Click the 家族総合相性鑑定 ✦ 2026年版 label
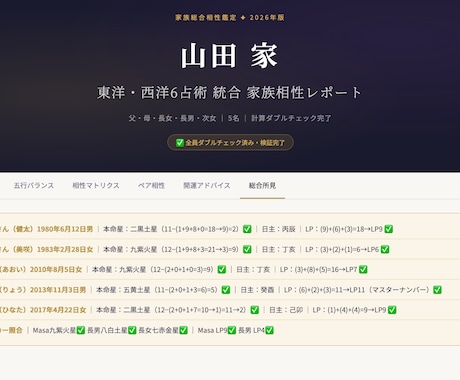This screenshot has width=460, height=380. tap(230, 17)
